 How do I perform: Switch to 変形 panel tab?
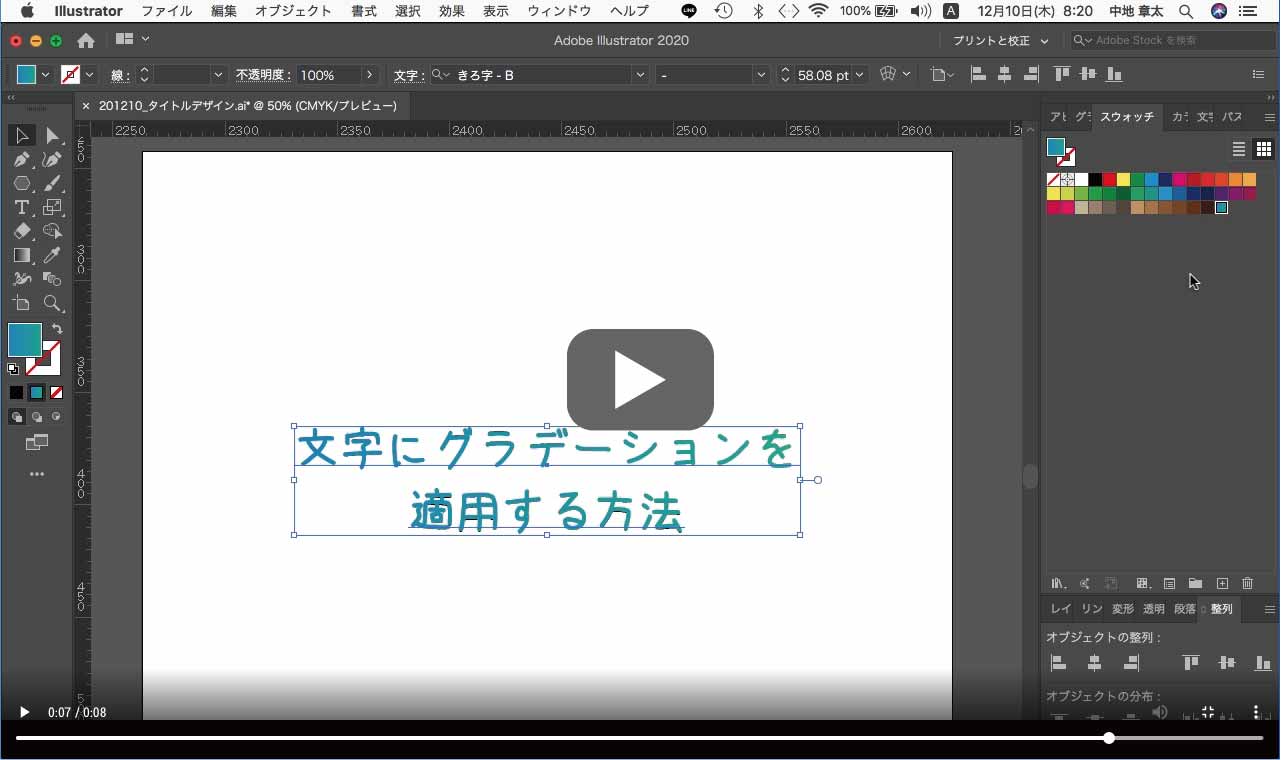click(x=1123, y=609)
